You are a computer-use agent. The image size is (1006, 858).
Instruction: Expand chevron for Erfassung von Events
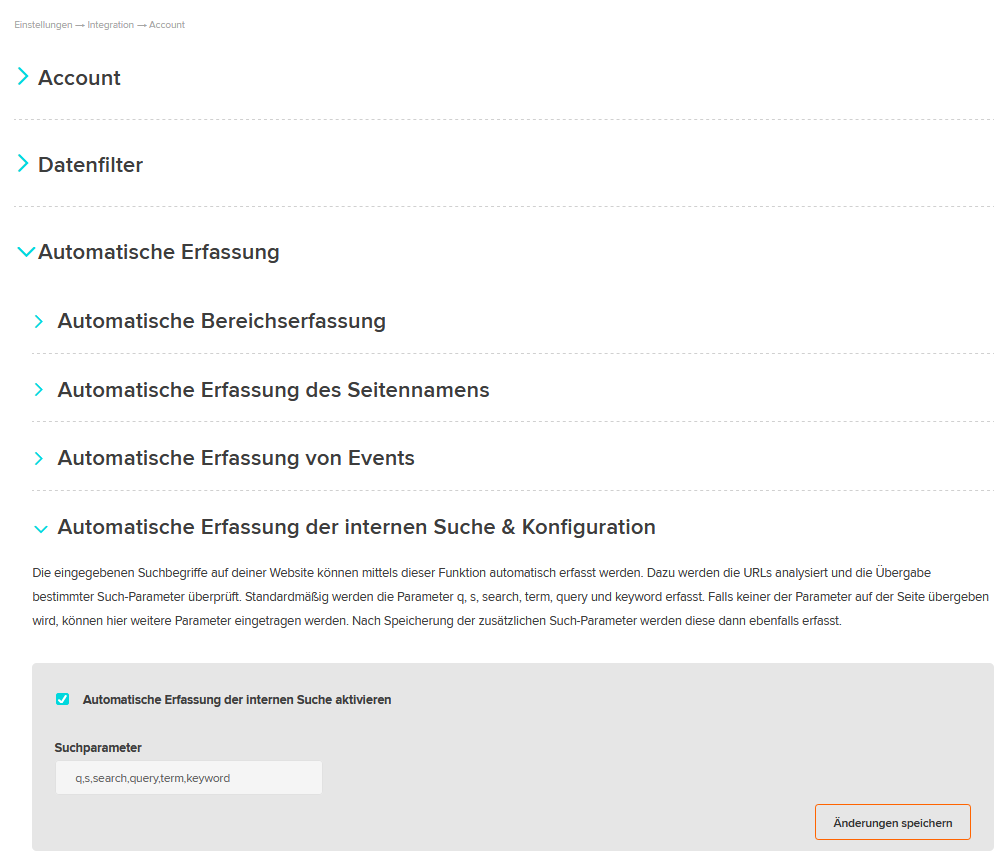coord(38,458)
